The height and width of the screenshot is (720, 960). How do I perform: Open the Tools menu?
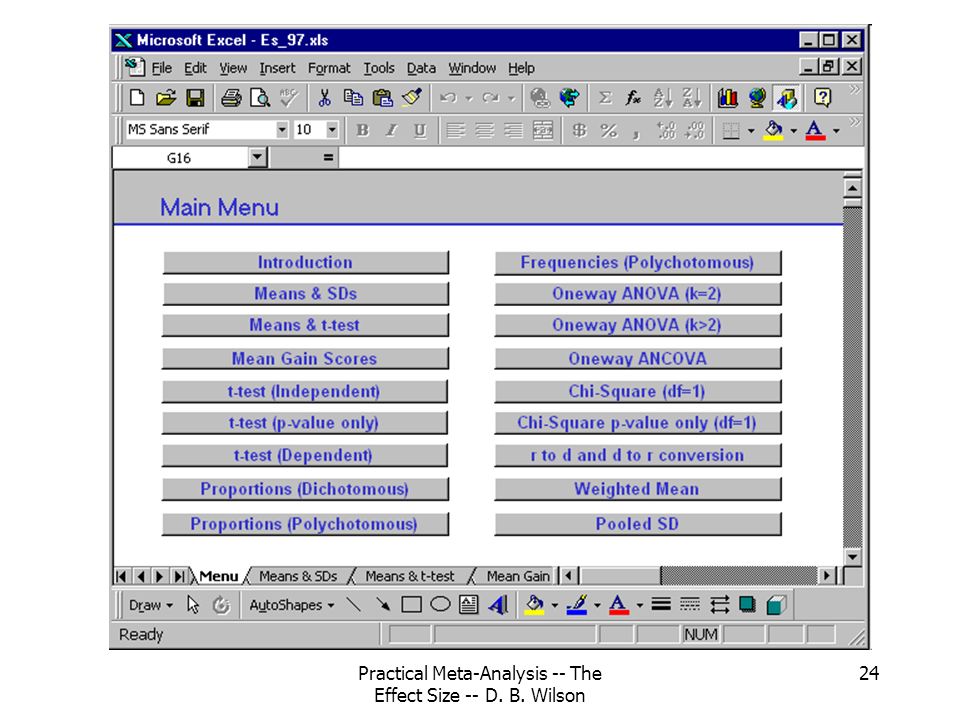pyautogui.click(x=379, y=68)
